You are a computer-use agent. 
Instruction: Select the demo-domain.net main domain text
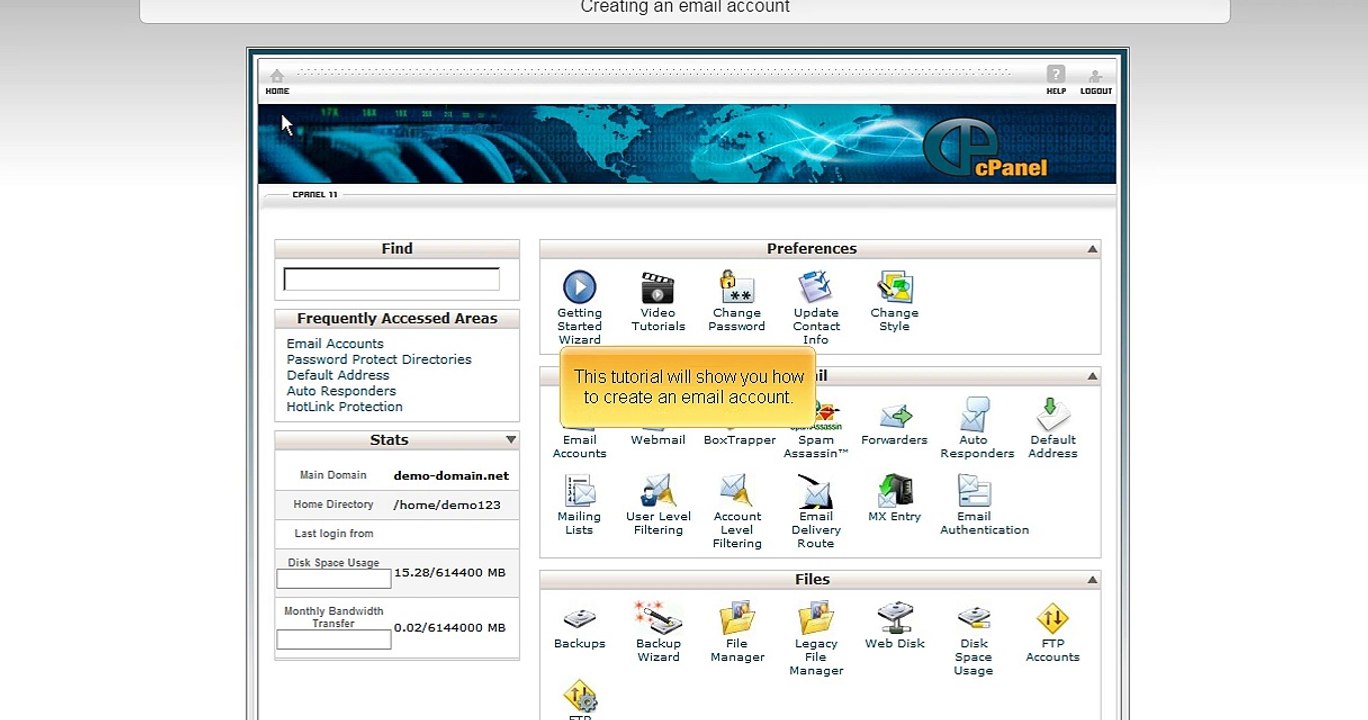451,476
